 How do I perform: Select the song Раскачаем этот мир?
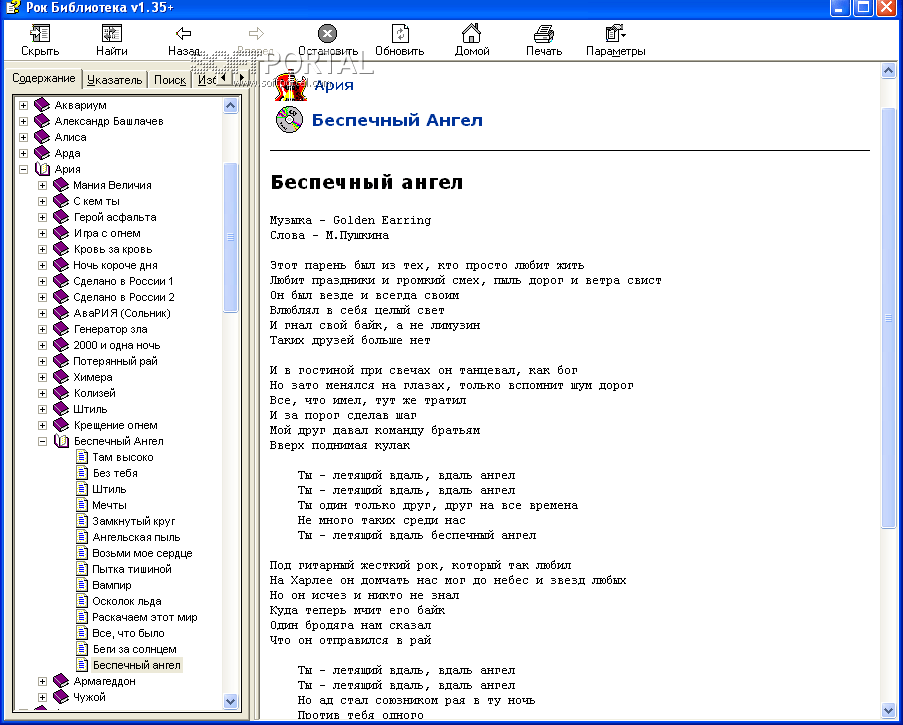tap(145, 617)
